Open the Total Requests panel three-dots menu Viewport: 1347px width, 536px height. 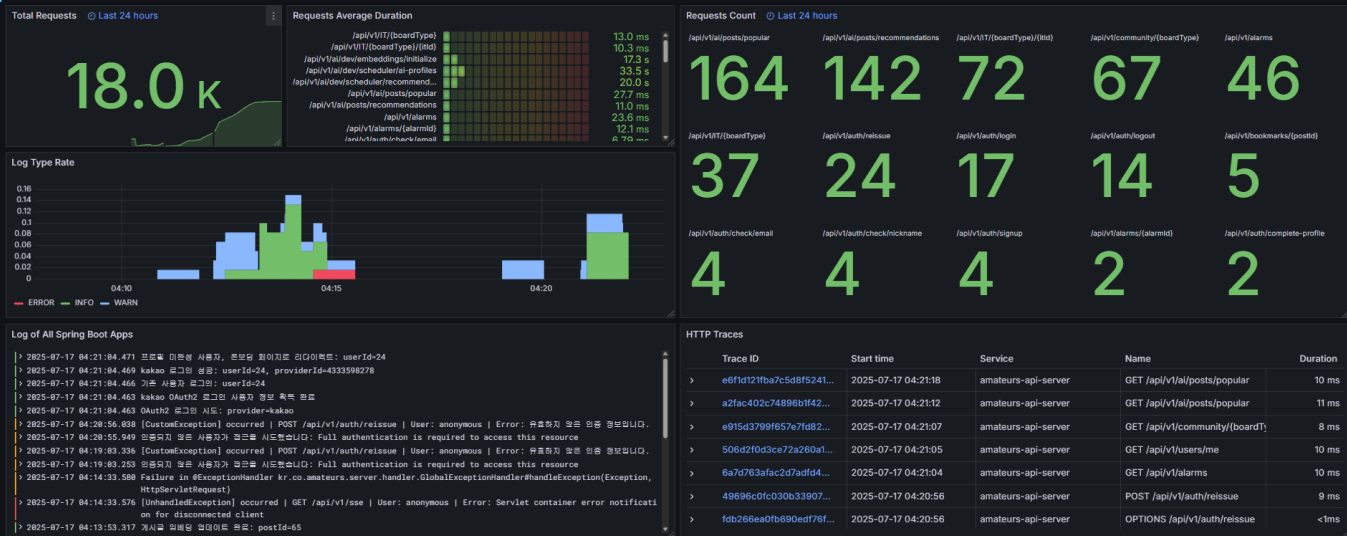(273, 16)
